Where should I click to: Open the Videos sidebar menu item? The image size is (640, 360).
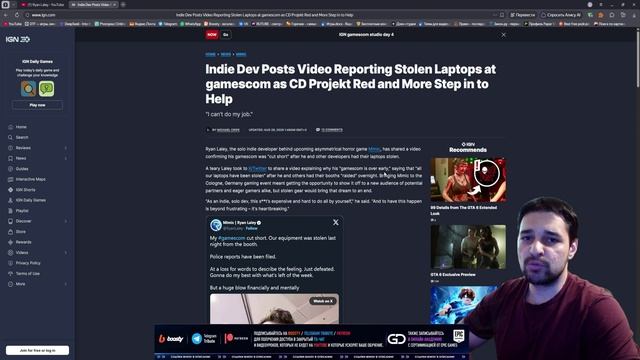click(22, 253)
